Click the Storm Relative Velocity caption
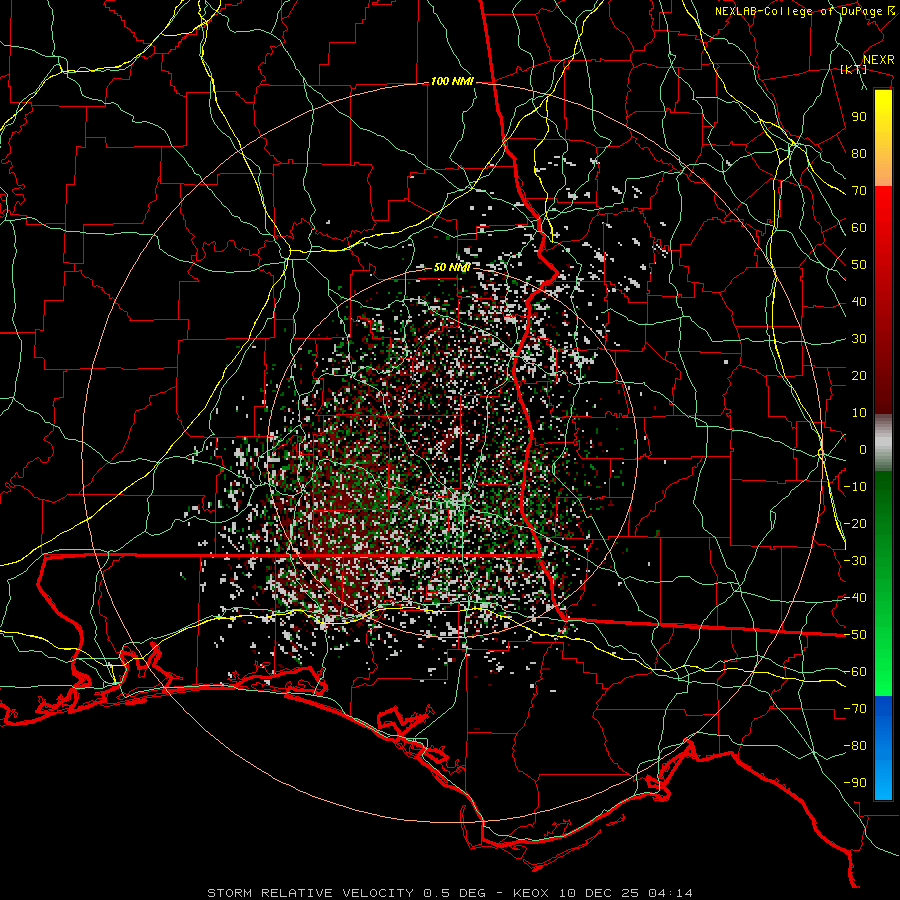900x900 pixels. coord(449,893)
